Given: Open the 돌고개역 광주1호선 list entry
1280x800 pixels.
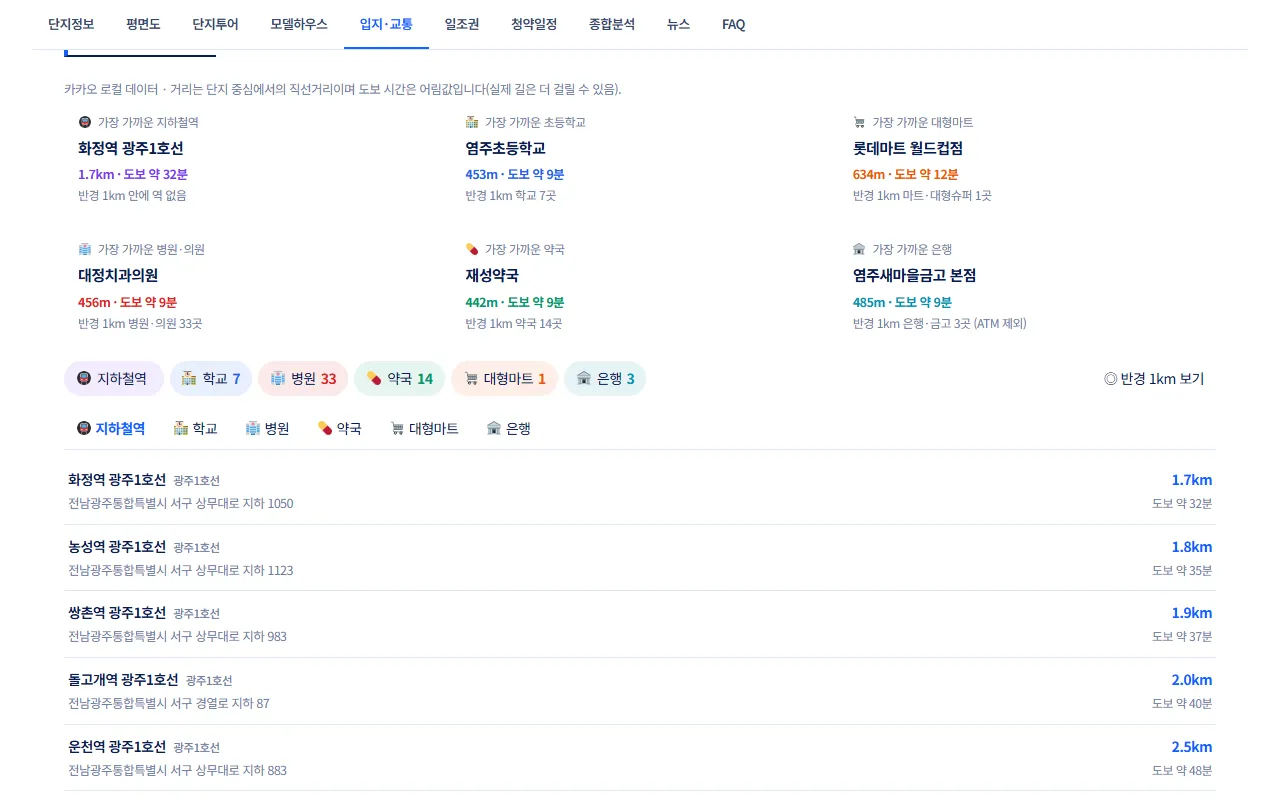Looking at the screenshot, I should tap(640, 691).
